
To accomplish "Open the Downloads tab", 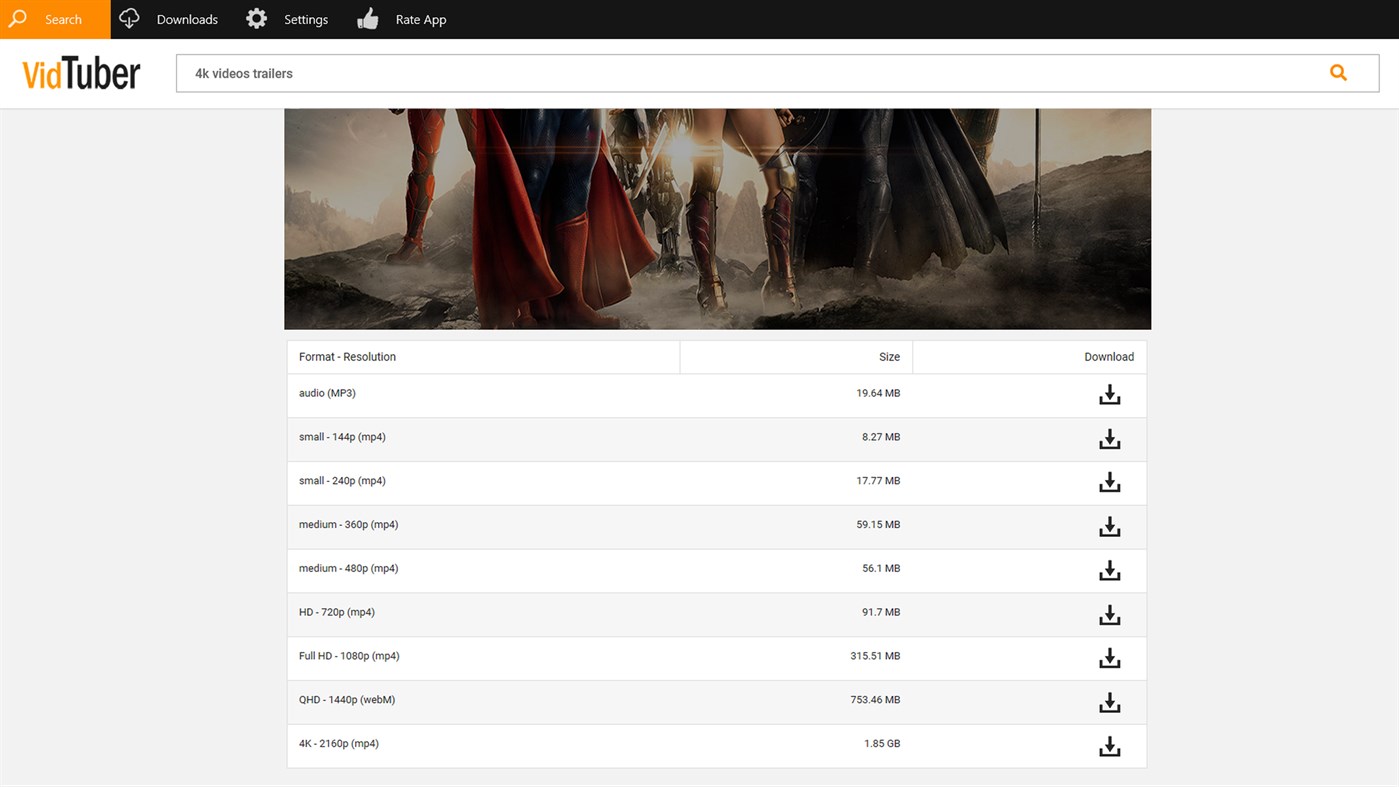I will pos(168,19).
